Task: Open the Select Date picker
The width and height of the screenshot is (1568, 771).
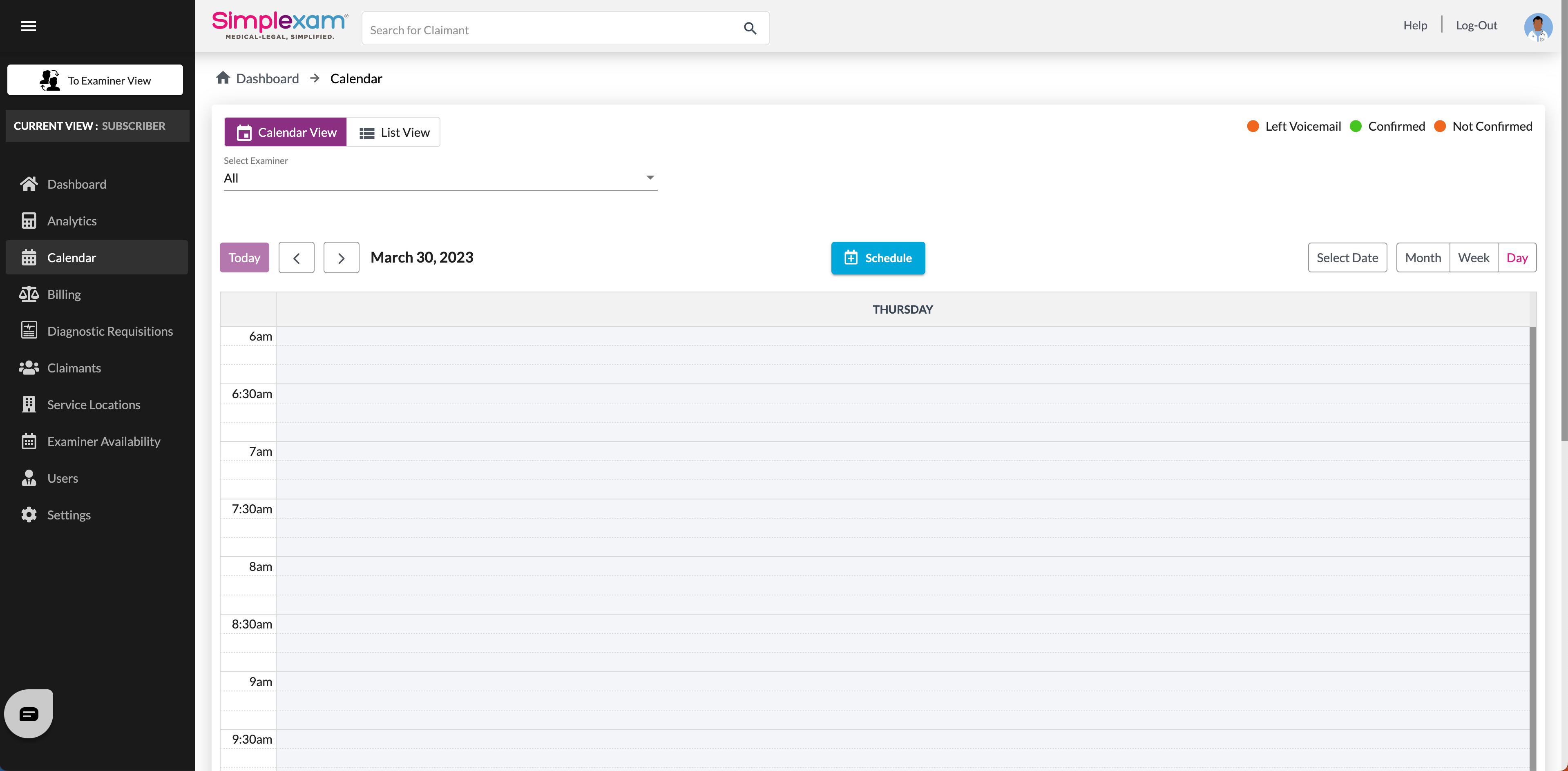Action: [x=1347, y=257]
